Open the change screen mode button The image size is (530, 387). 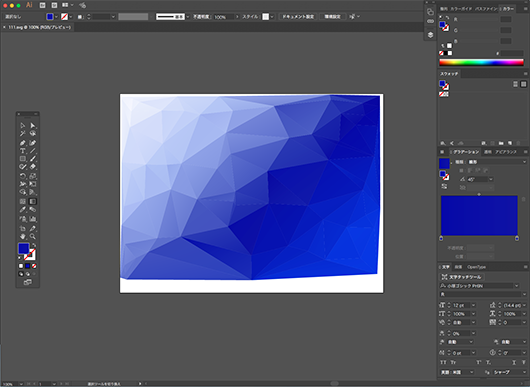coord(28,282)
